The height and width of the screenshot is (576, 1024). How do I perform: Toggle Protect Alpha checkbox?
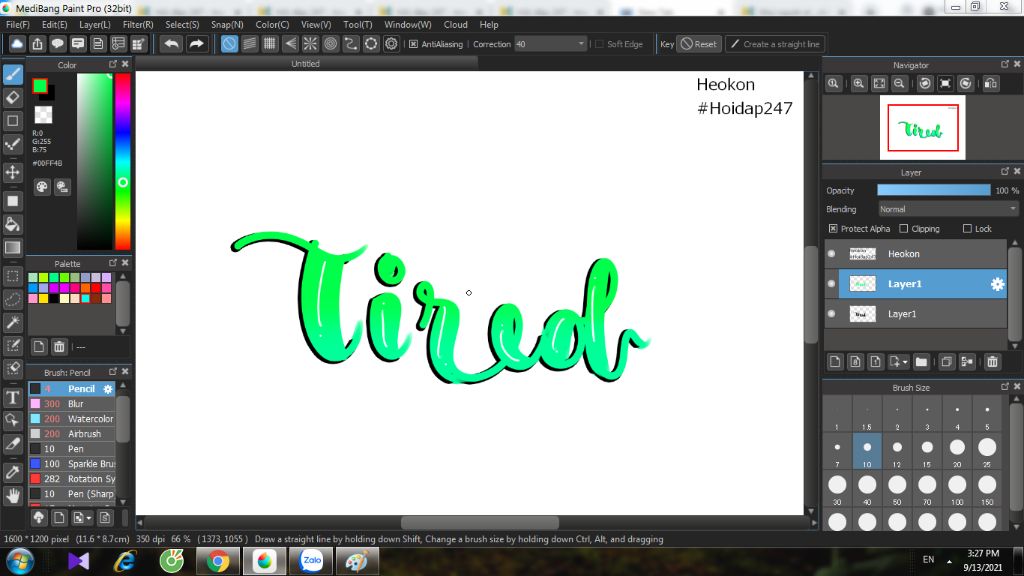pyautogui.click(x=833, y=229)
